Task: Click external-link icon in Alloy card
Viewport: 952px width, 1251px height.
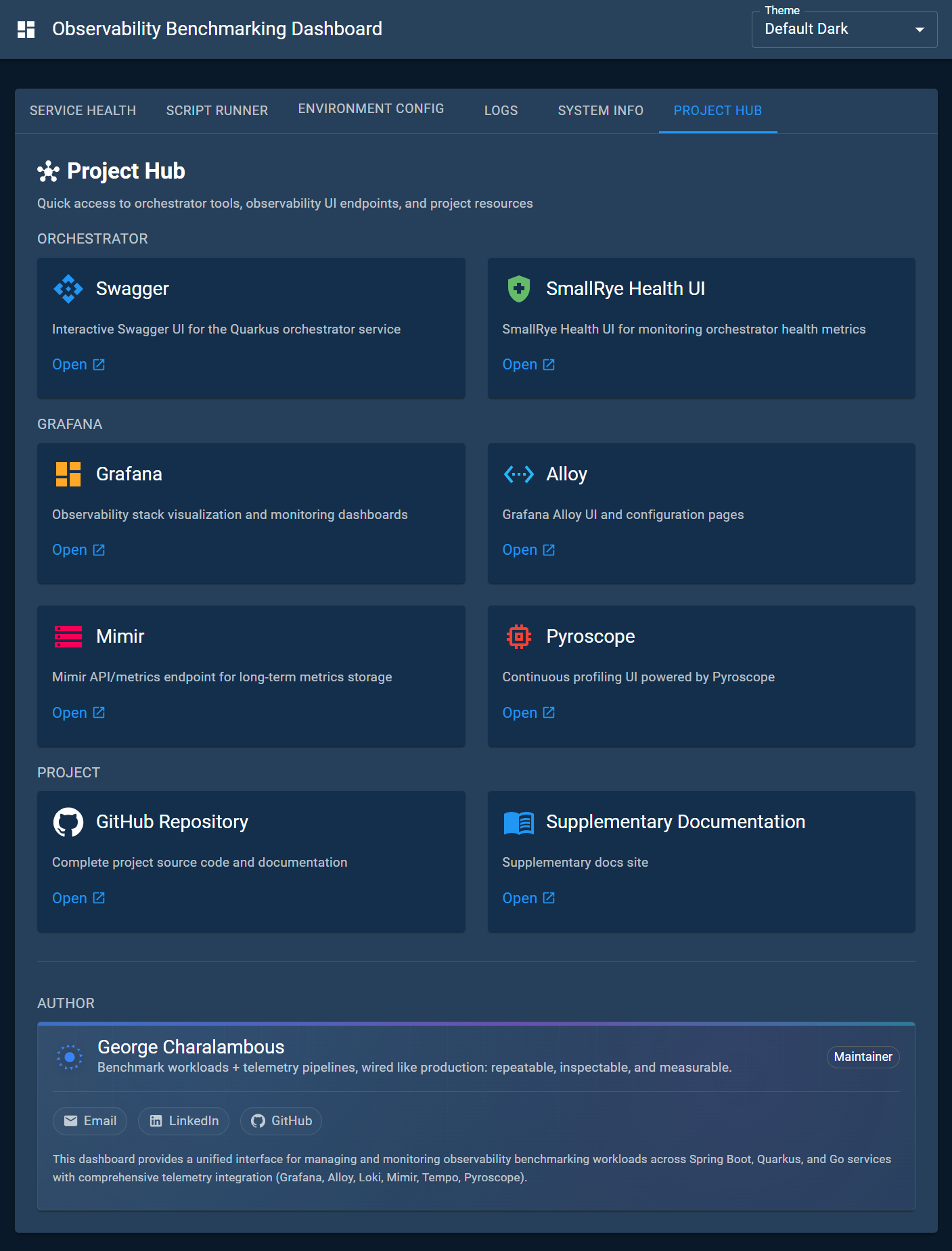Action: pos(549,550)
